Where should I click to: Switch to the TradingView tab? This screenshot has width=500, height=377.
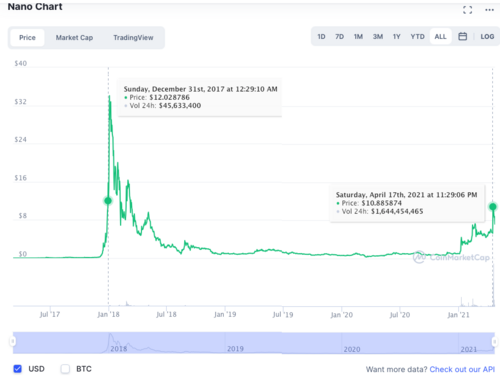tap(133, 38)
